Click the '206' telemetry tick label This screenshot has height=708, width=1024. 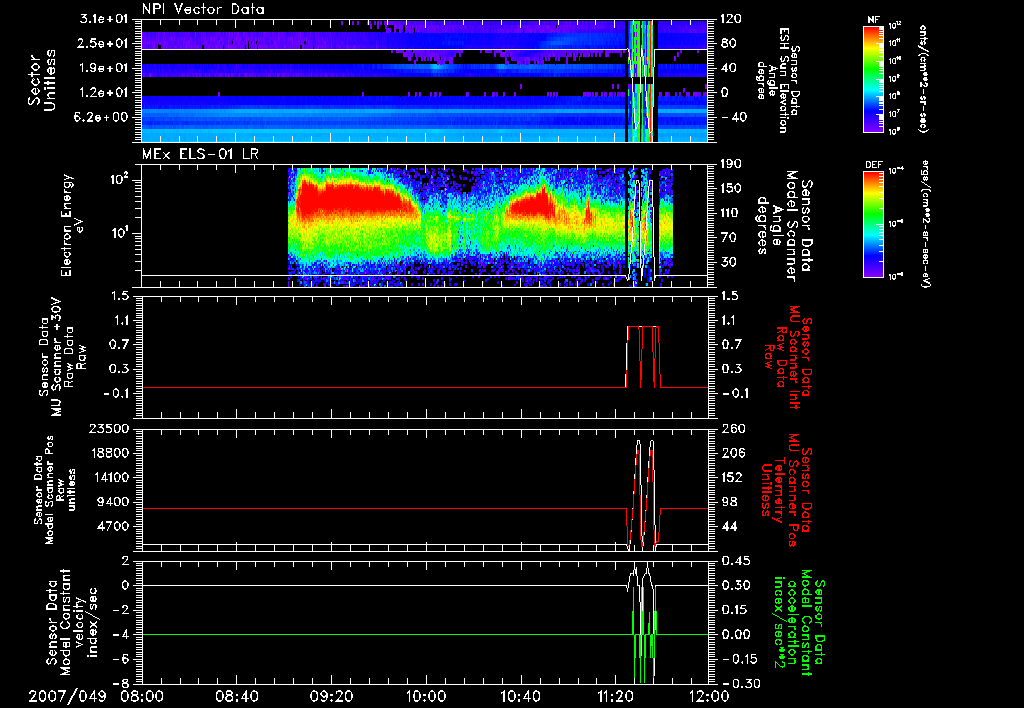[731, 453]
